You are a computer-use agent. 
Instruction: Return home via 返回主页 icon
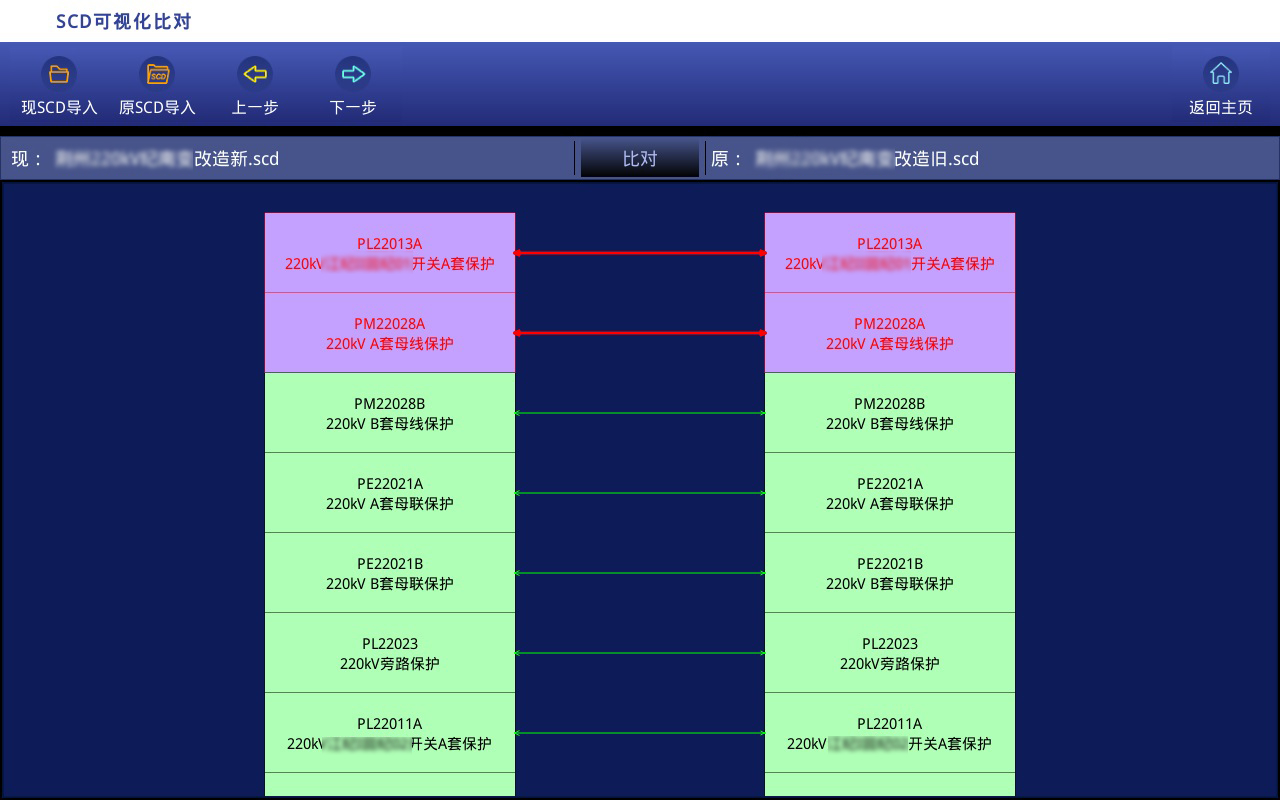click(1220, 74)
